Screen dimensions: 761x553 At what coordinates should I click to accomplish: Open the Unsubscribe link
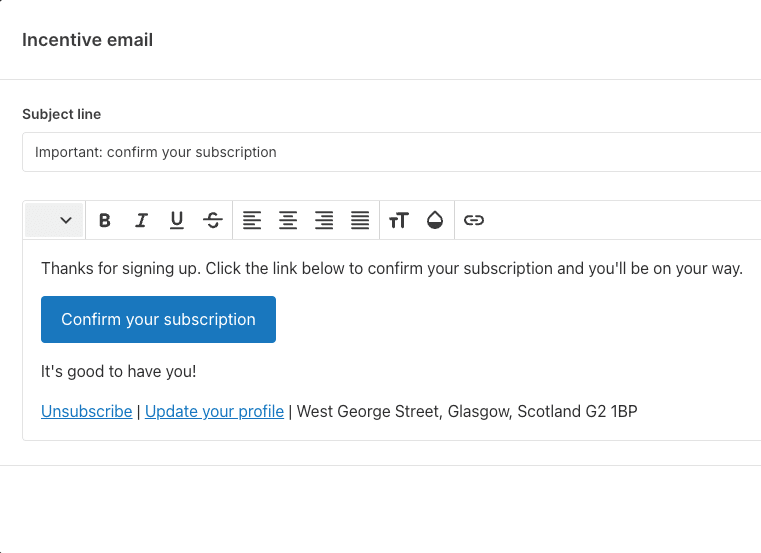click(x=86, y=411)
